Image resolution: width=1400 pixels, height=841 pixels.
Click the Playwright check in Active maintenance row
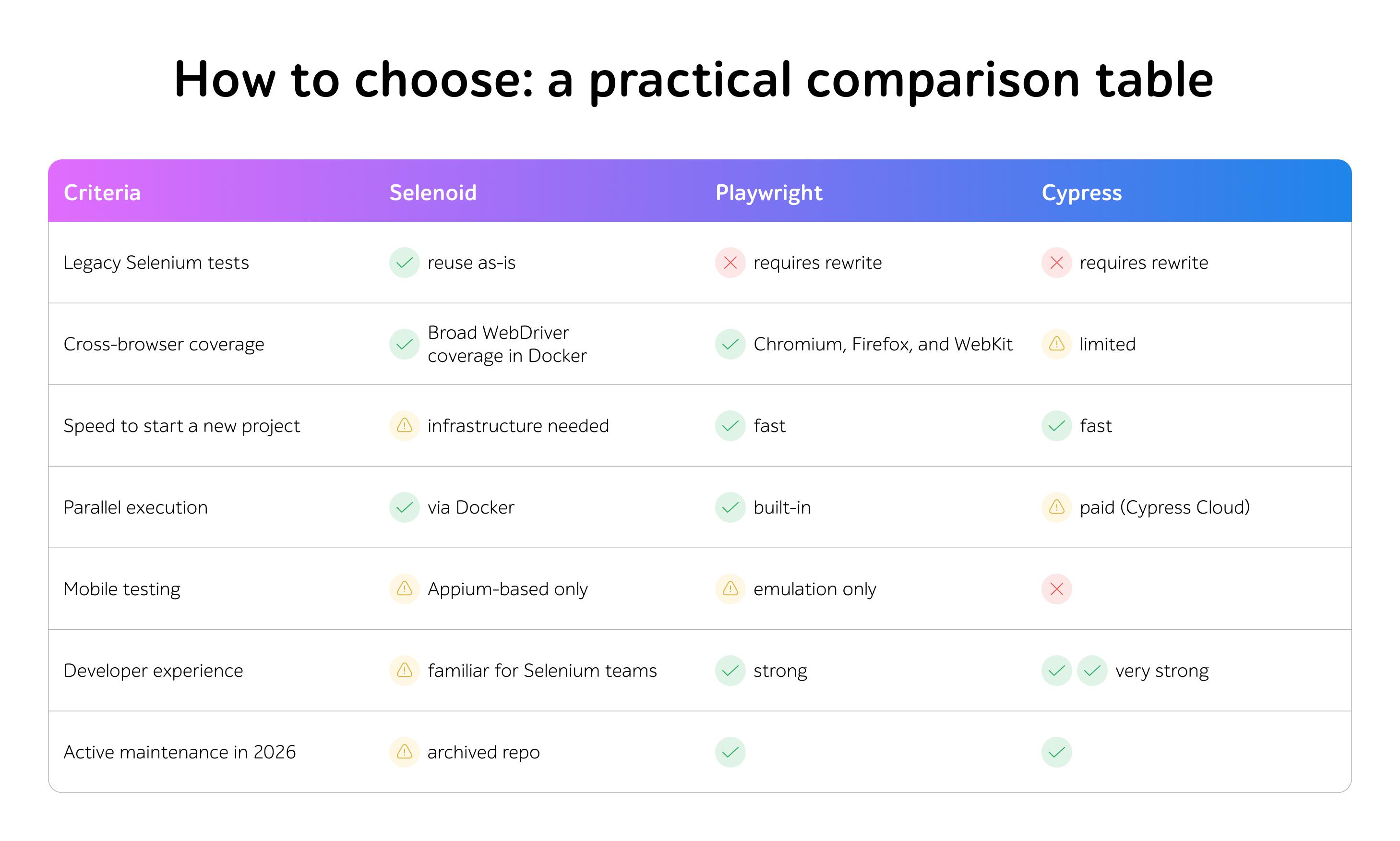pyautogui.click(x=730, y=752)
